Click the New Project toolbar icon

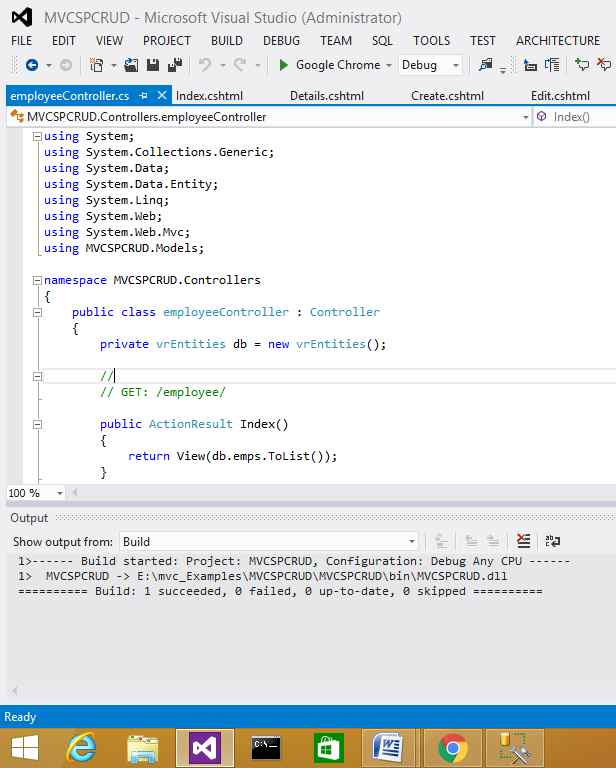pos(97,65)
